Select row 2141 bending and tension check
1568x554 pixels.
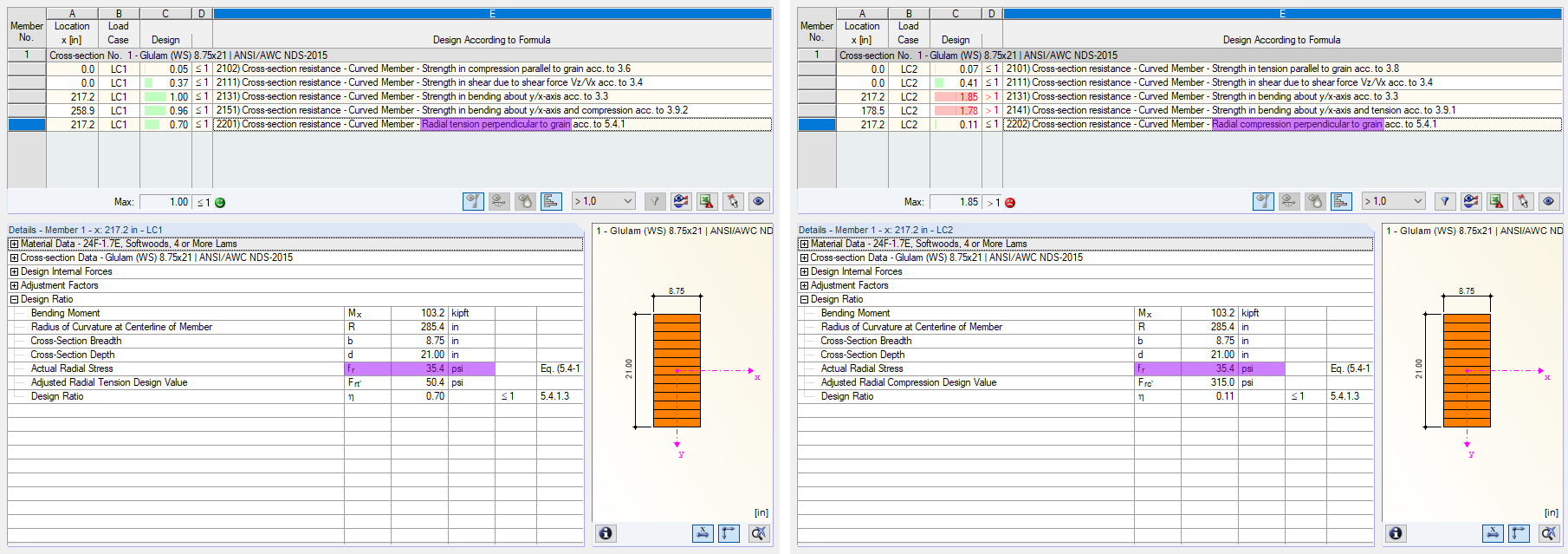(1180, 110)
